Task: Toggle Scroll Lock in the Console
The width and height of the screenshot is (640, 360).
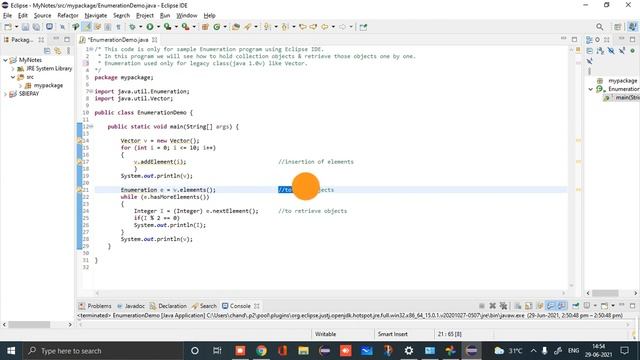Action: (x=529, y=306)
